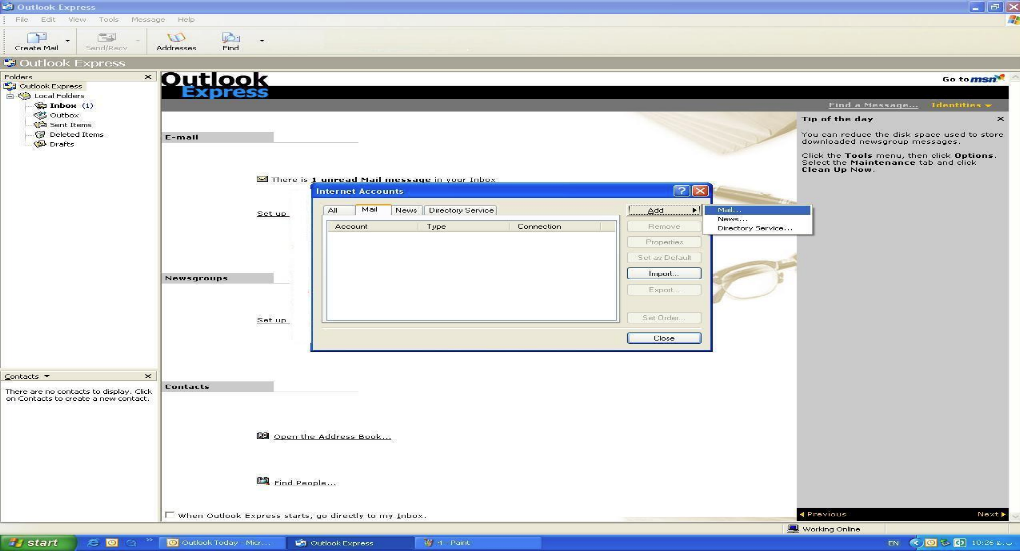Open the View menu

tap(77, 20)
